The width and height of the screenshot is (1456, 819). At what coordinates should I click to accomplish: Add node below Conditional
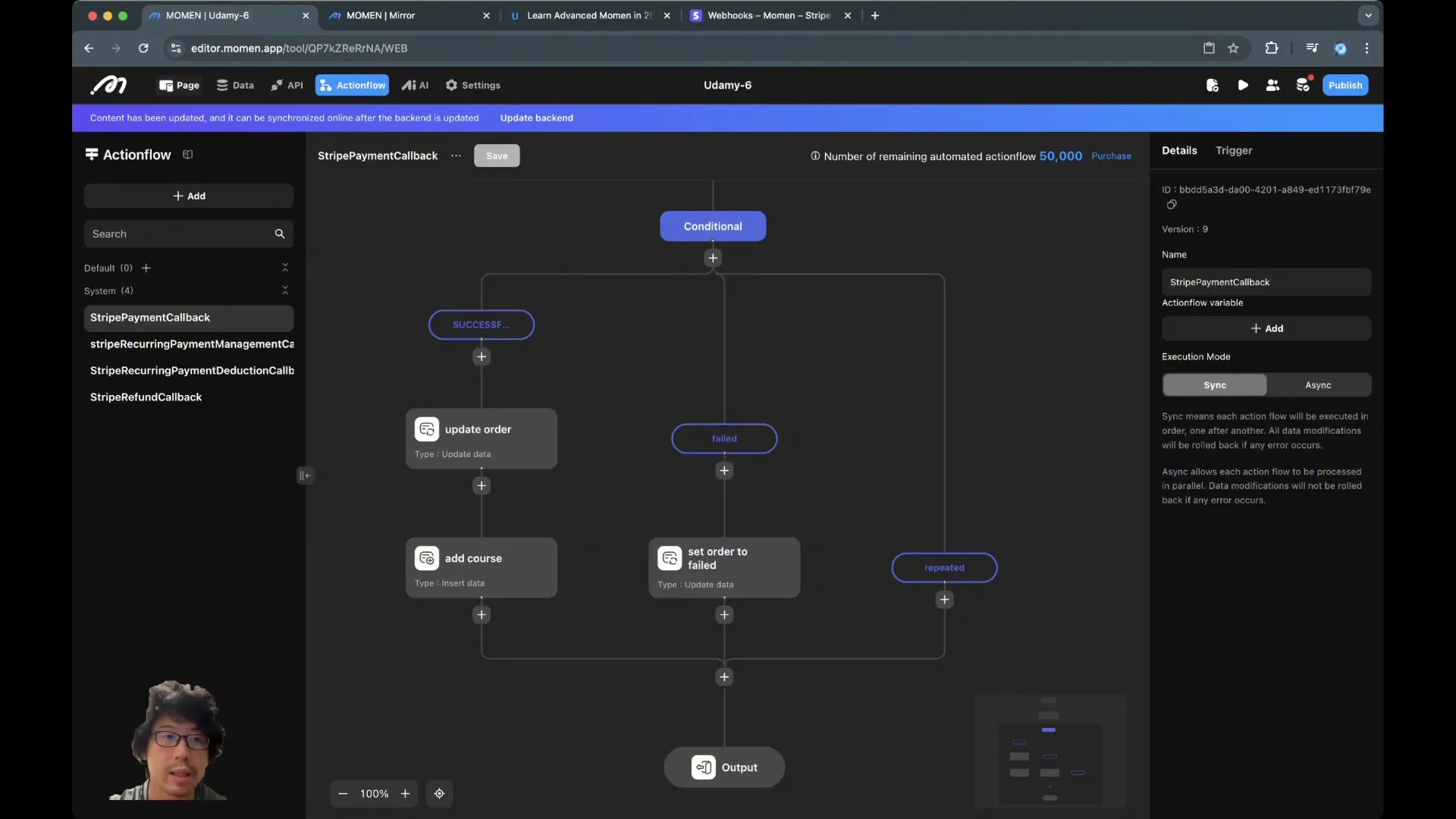713,259
